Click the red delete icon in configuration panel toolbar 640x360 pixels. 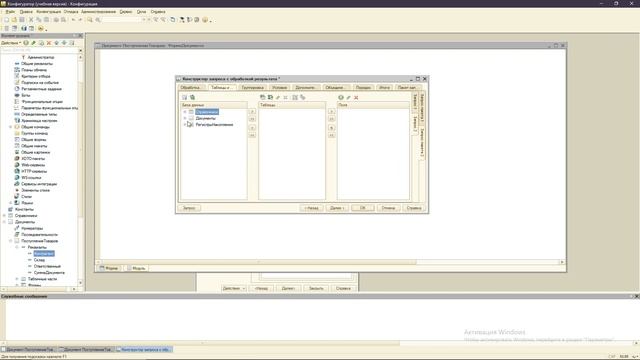pyautogui.click(x=49, y=43)
